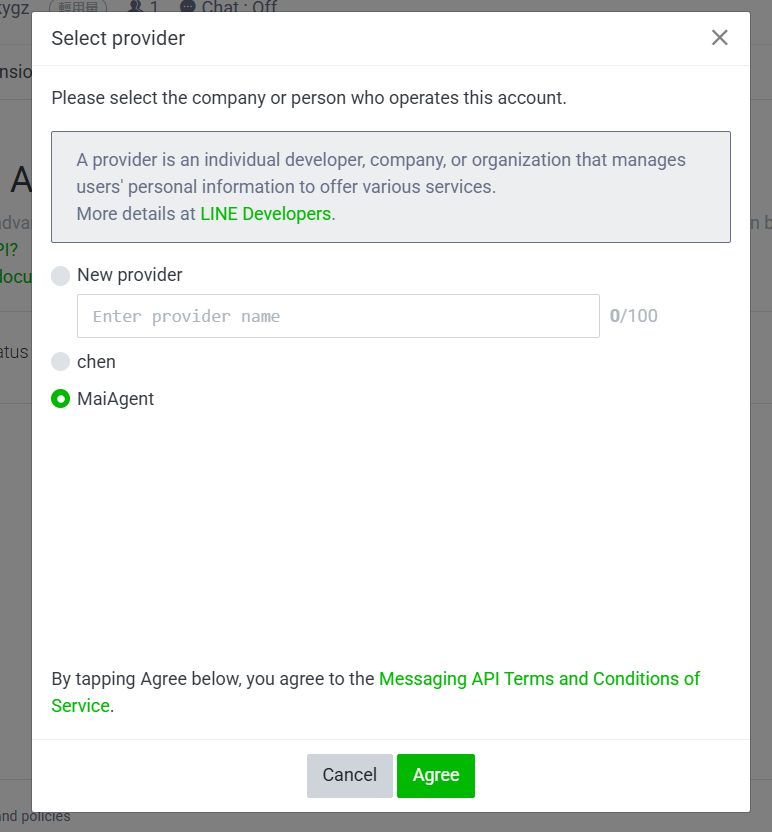
Task: Select the MaiAgent radio button
Action: click(61, 399)
